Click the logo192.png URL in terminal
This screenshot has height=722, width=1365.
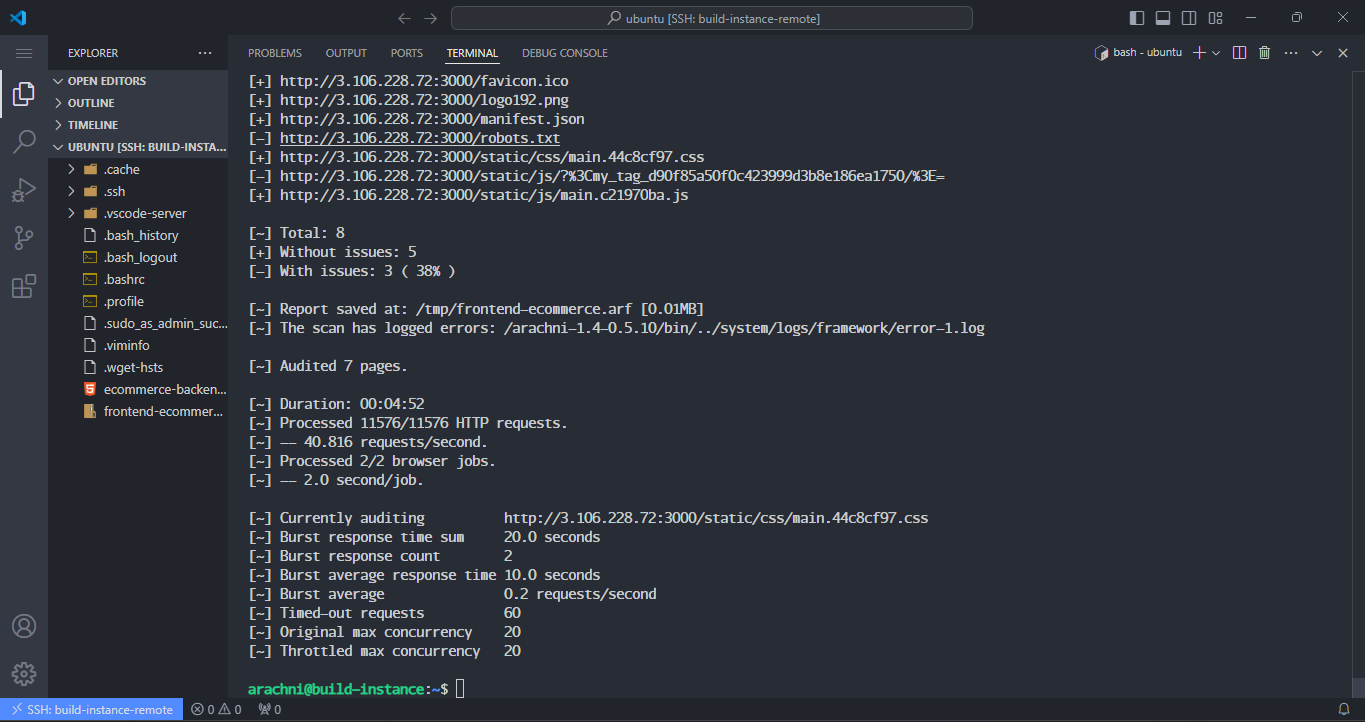(x=424, y=100)
